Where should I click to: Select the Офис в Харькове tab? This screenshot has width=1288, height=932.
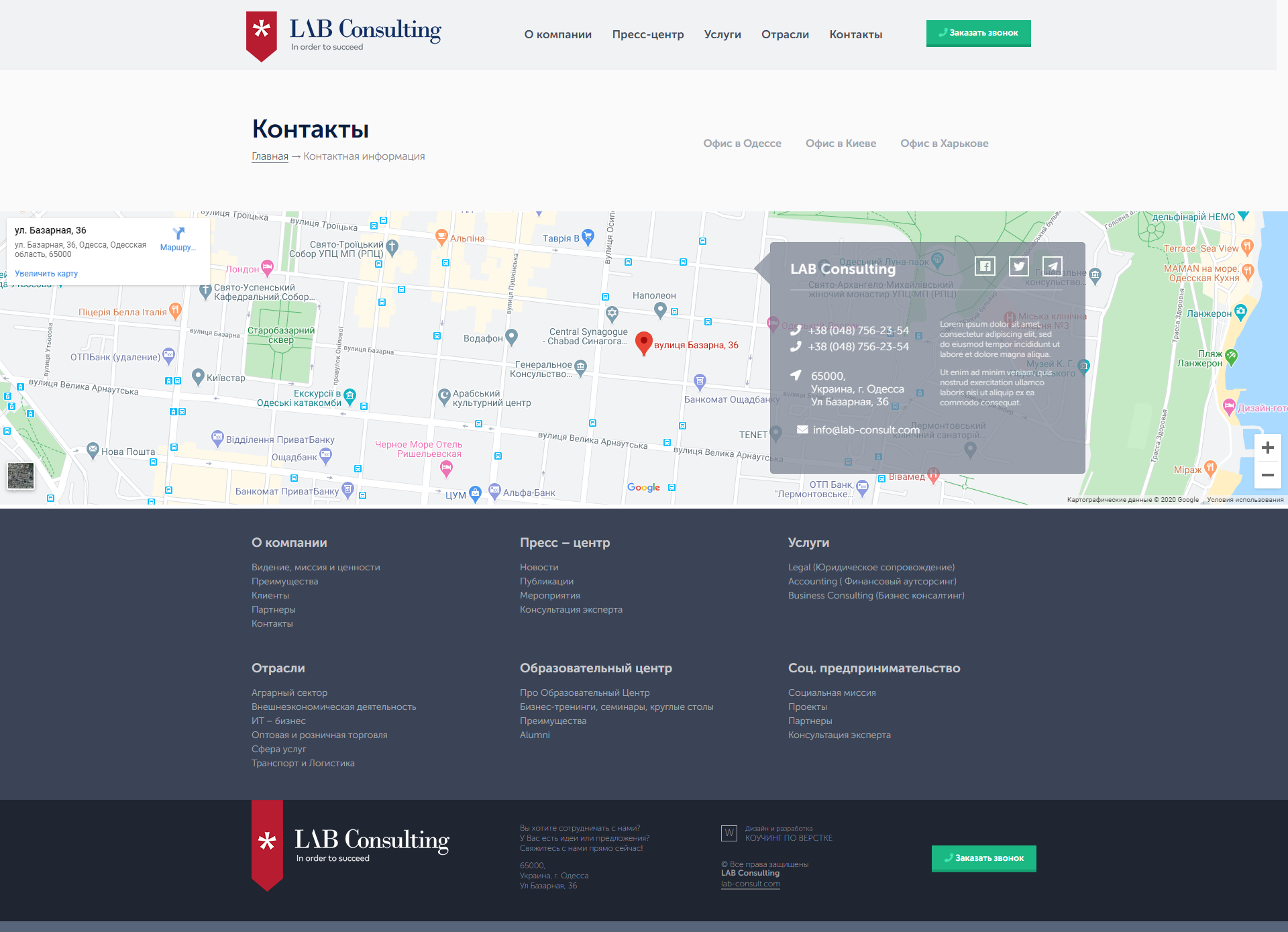coord(944,144)
